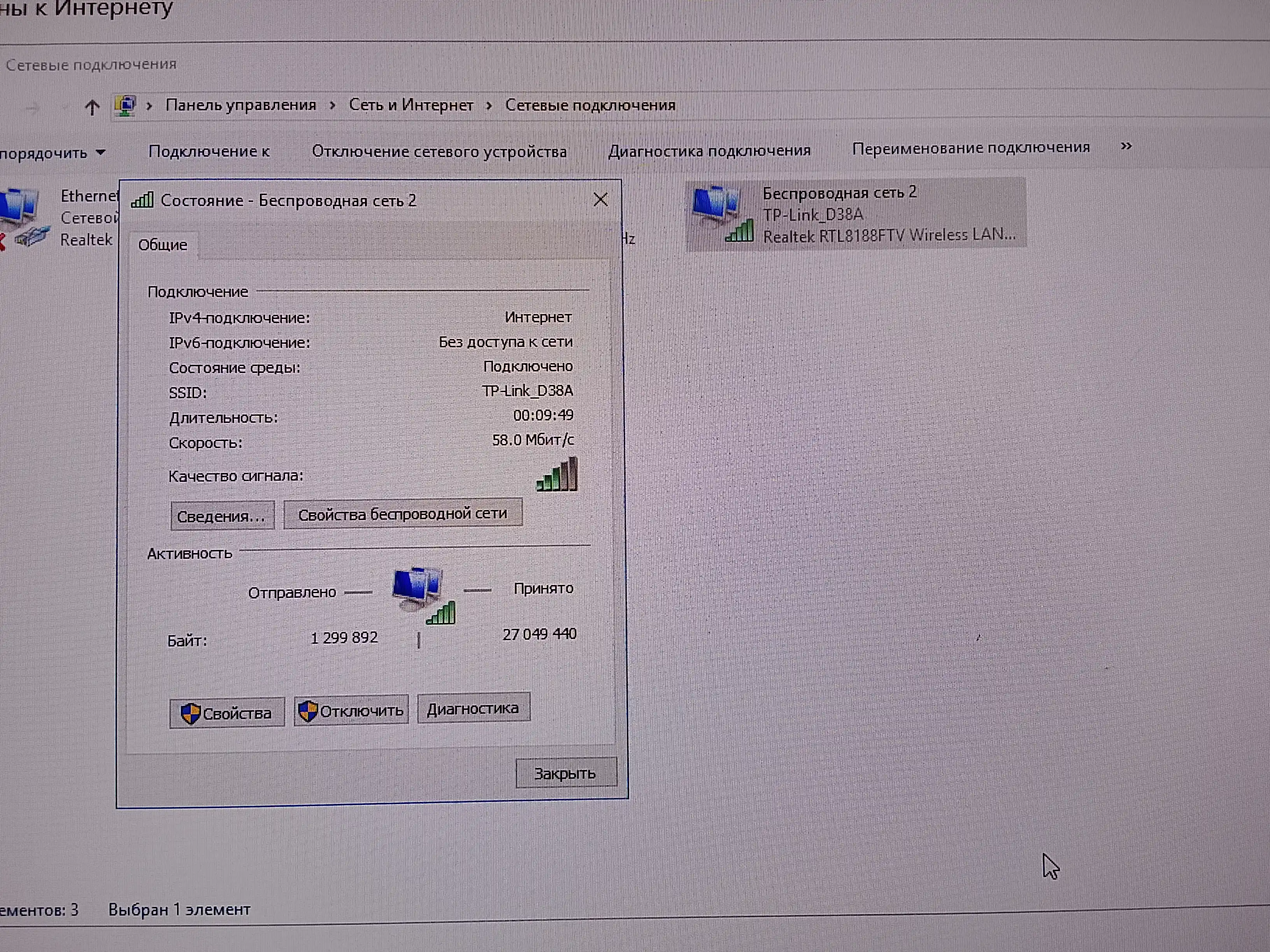Select Беспроводная сеть 2 adapter icon
1270x952 pixels.
coord(722,214)
